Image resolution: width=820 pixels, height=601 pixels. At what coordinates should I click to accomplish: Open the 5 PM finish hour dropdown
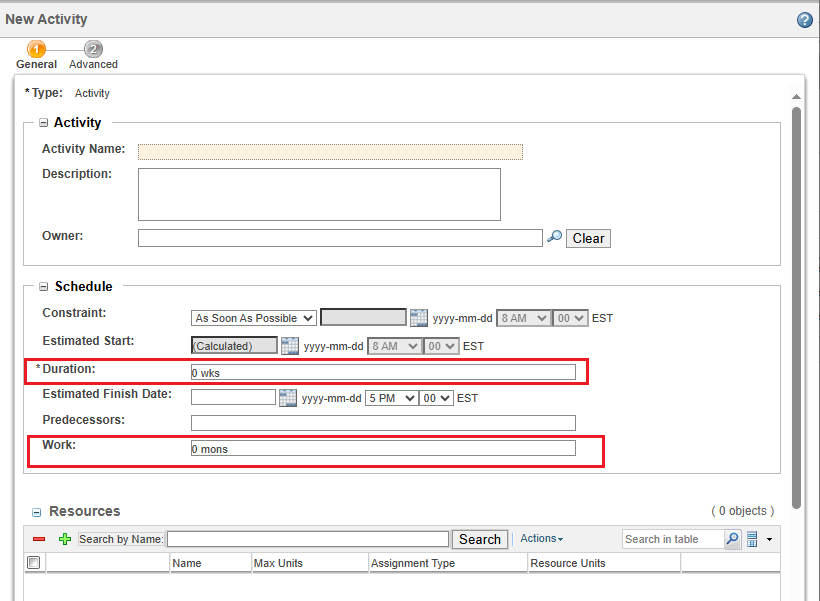[x=391, y=398]
